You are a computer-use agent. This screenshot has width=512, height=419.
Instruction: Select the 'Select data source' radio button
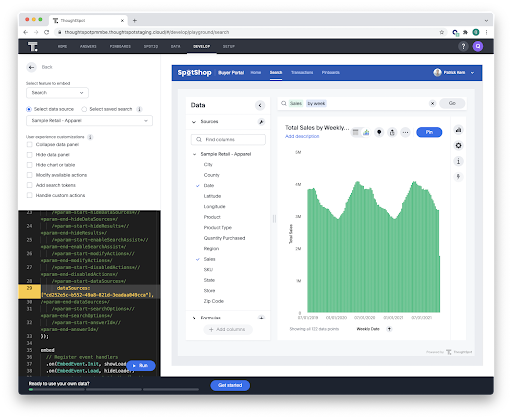click(29, 109)
